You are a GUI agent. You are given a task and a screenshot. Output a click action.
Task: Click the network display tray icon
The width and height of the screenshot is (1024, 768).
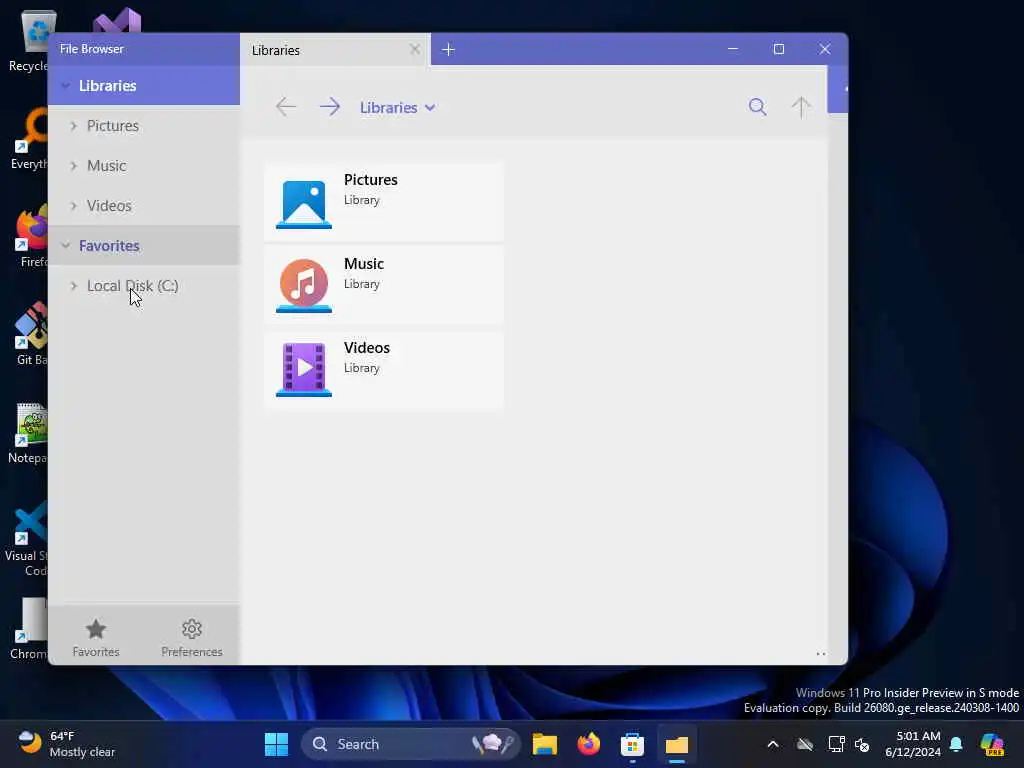836,744
